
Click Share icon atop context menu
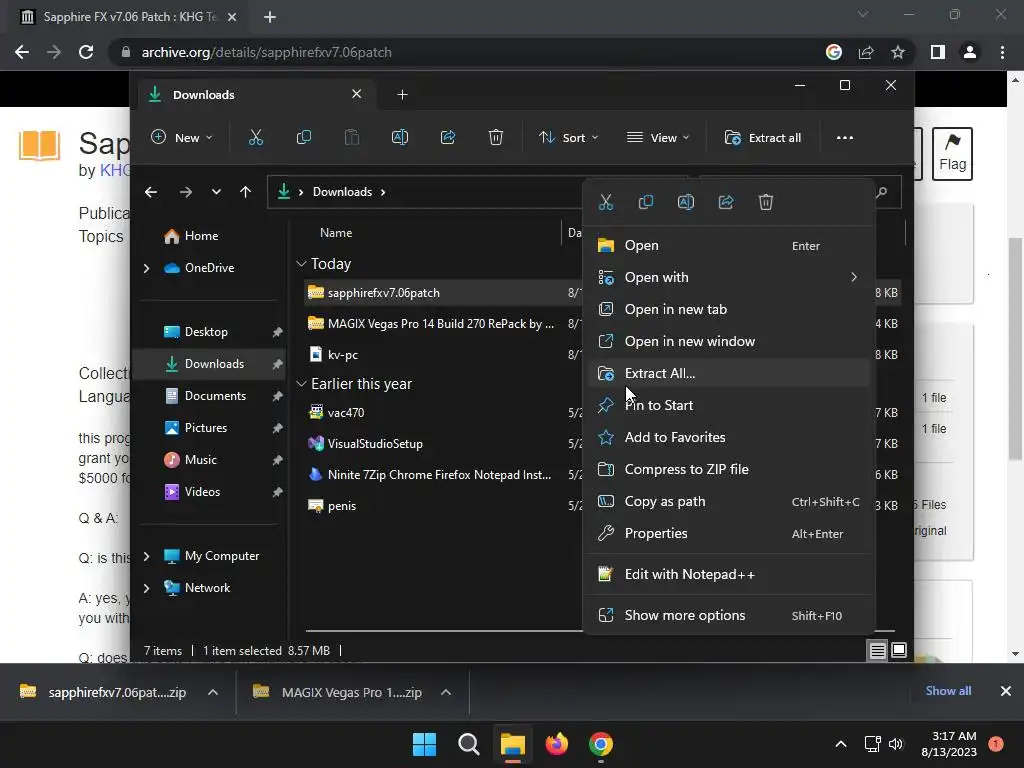click(x=726, y=202)
